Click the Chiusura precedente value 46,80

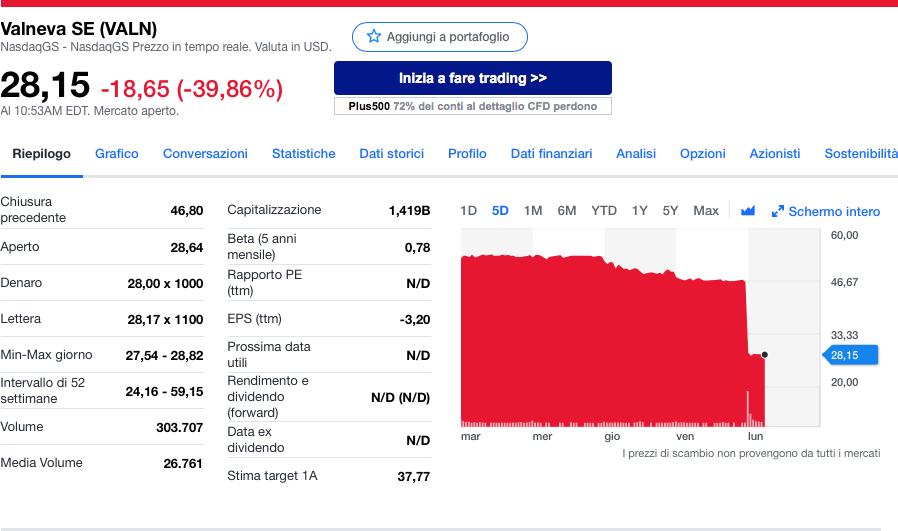pyautogui.click(x=187, y=211)
